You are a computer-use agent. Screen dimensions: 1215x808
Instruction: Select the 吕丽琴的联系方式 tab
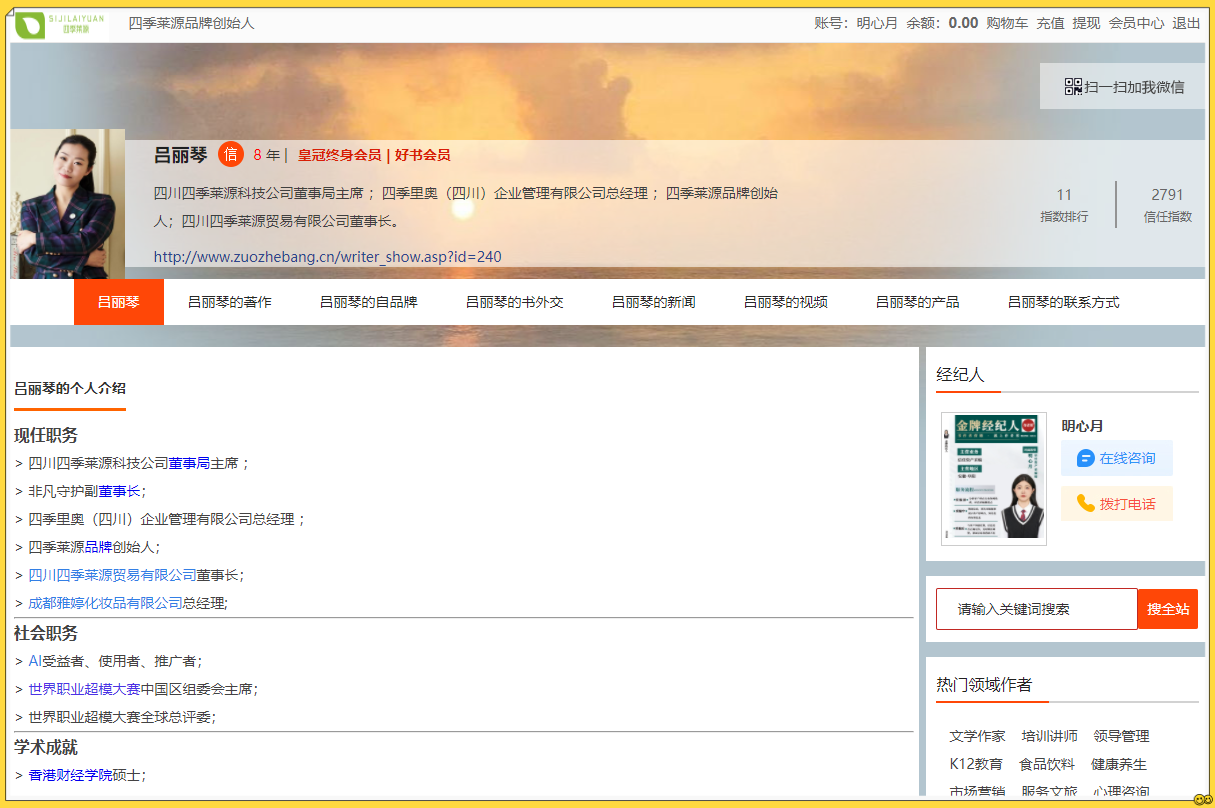pos(1063,302)
